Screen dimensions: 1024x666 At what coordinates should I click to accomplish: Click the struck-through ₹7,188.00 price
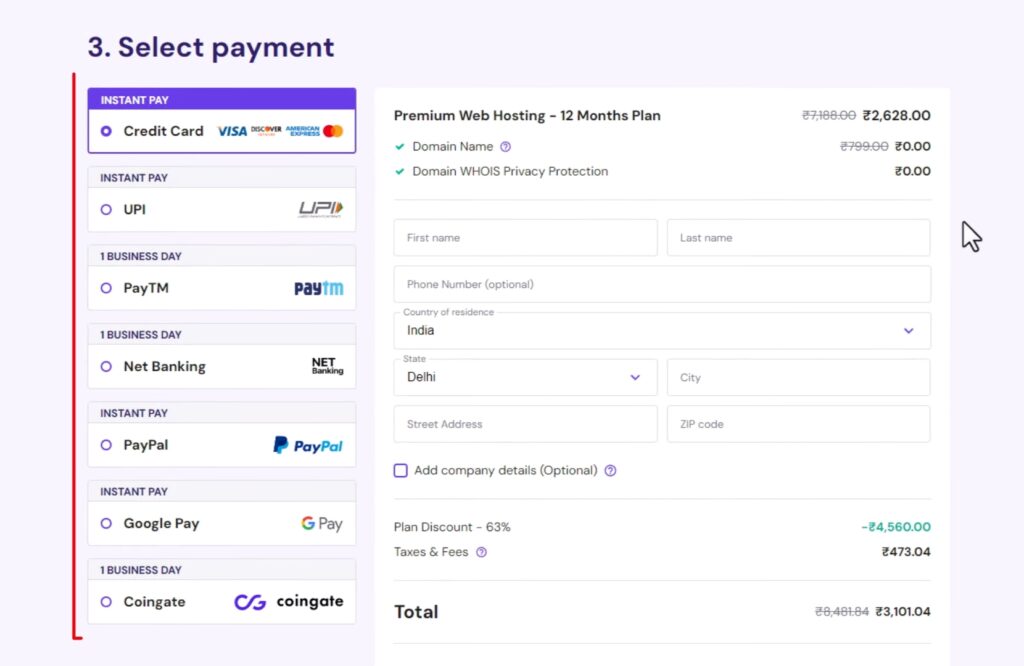point(829,116)
